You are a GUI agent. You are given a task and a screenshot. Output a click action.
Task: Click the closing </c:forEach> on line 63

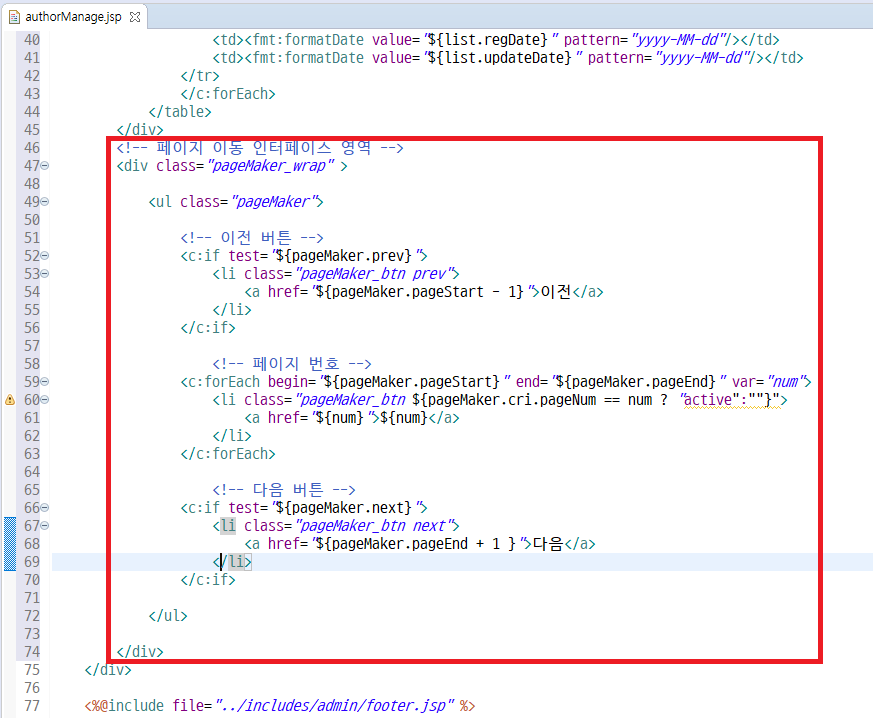(x=228, y=454)
